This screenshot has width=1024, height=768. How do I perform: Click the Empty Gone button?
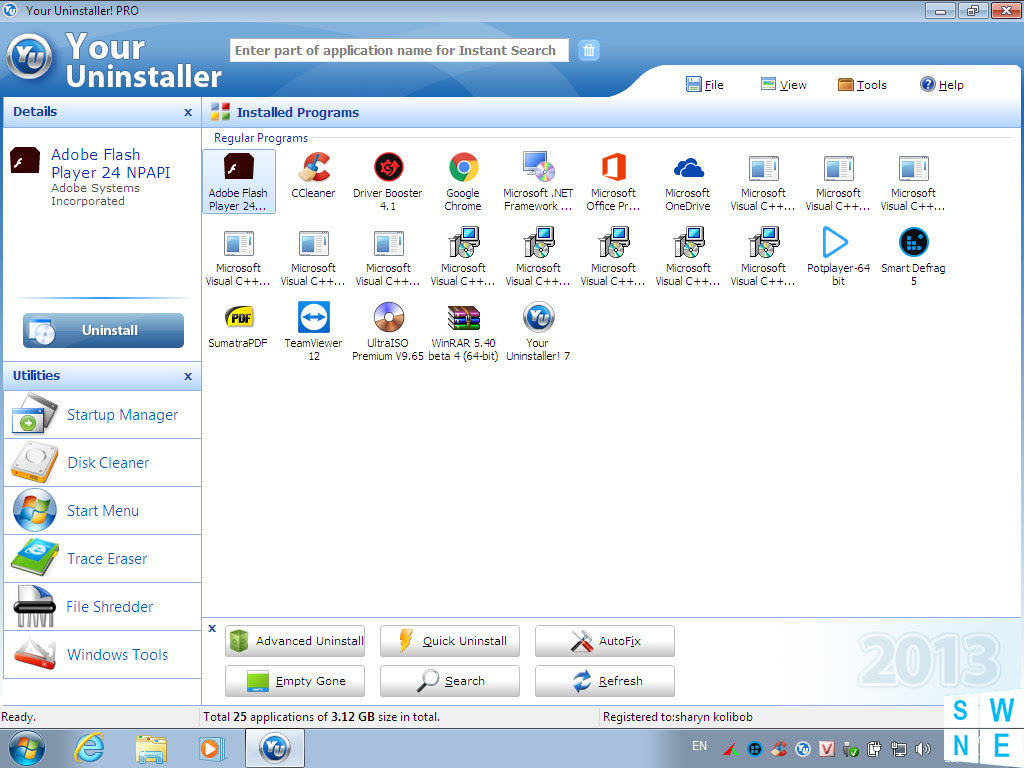point(295,681)
